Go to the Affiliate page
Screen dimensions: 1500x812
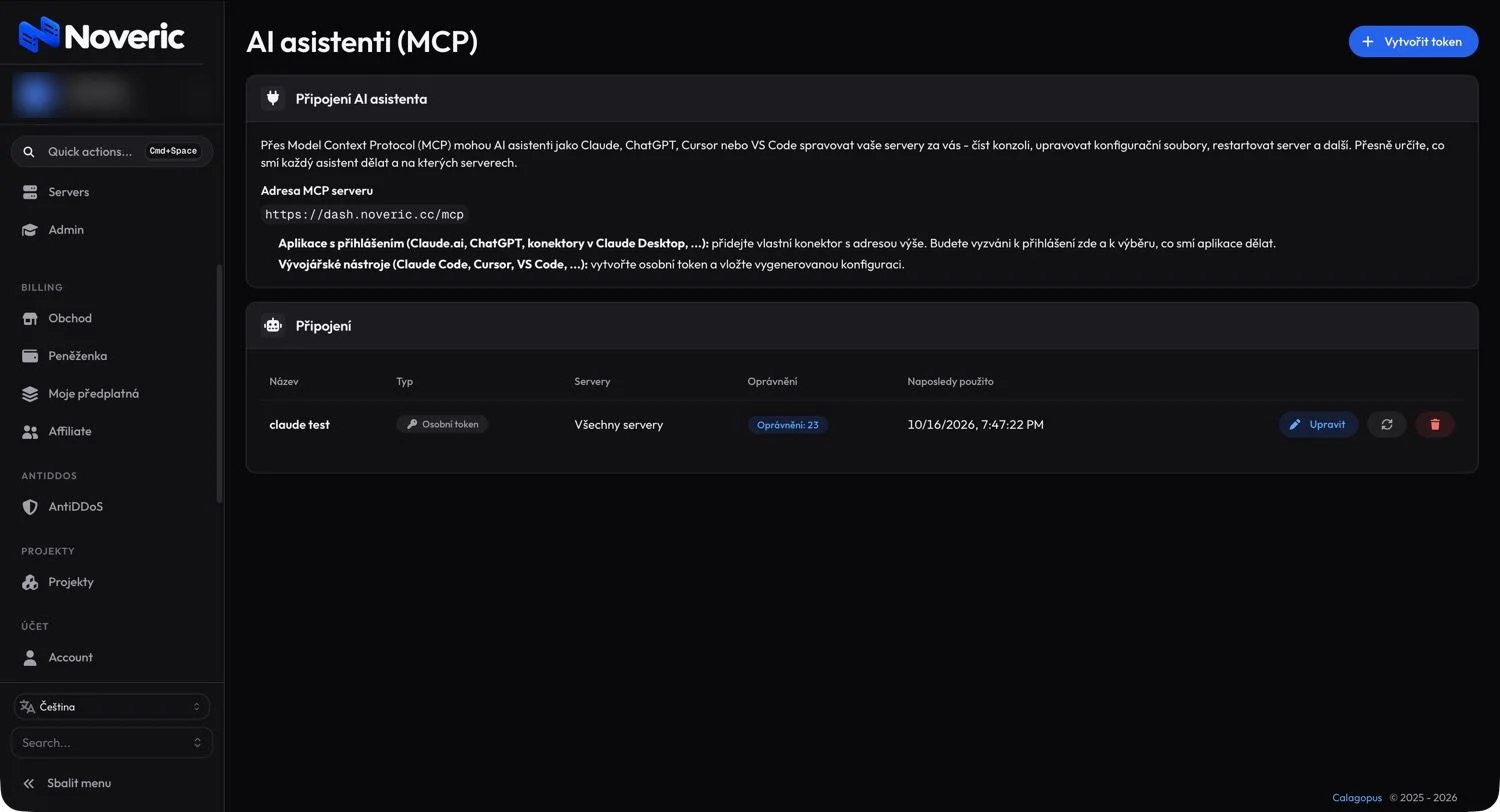coord(112,432)
